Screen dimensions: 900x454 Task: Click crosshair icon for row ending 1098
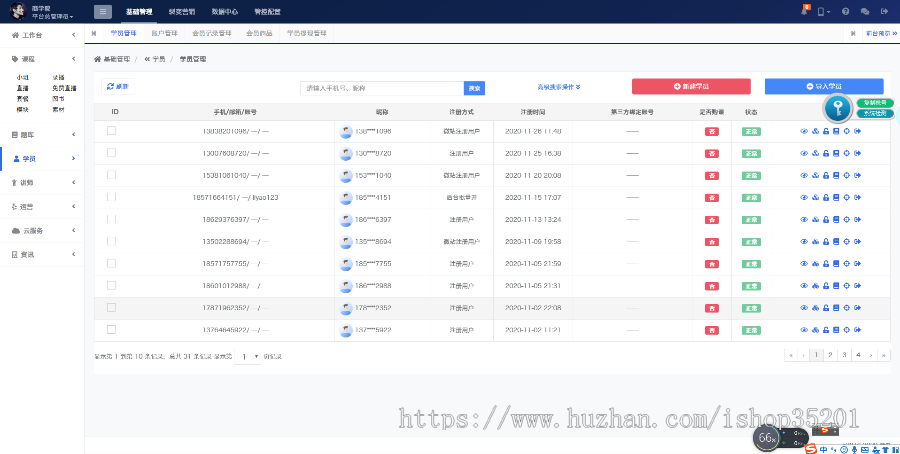[847, 131]
